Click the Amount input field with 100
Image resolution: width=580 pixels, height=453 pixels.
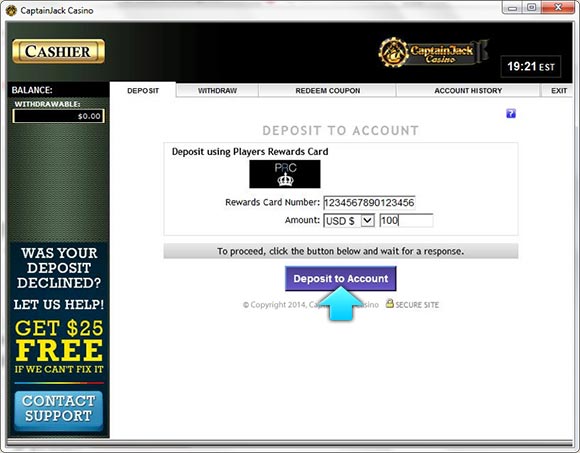click(x=406, y=220)
